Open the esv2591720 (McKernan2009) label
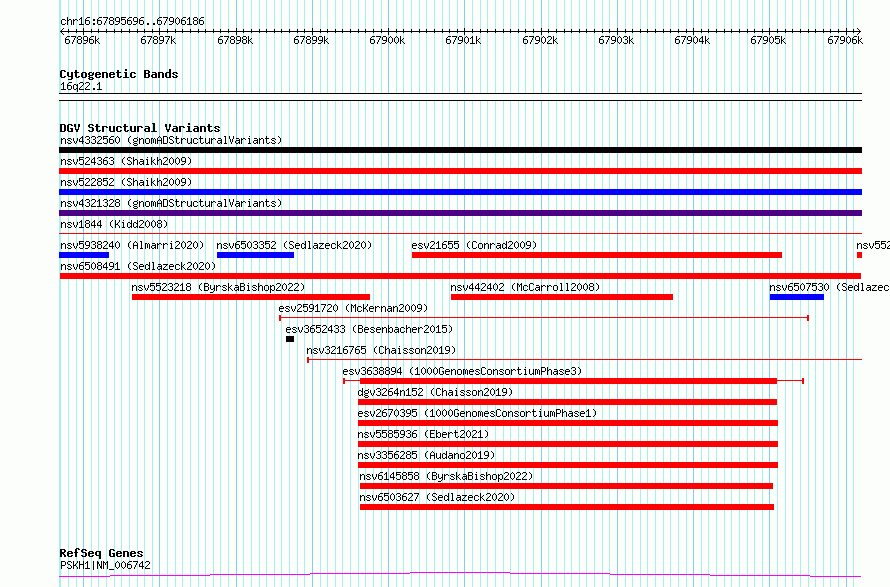Screen dimensions: 890x587 click(x=353, y=308)
